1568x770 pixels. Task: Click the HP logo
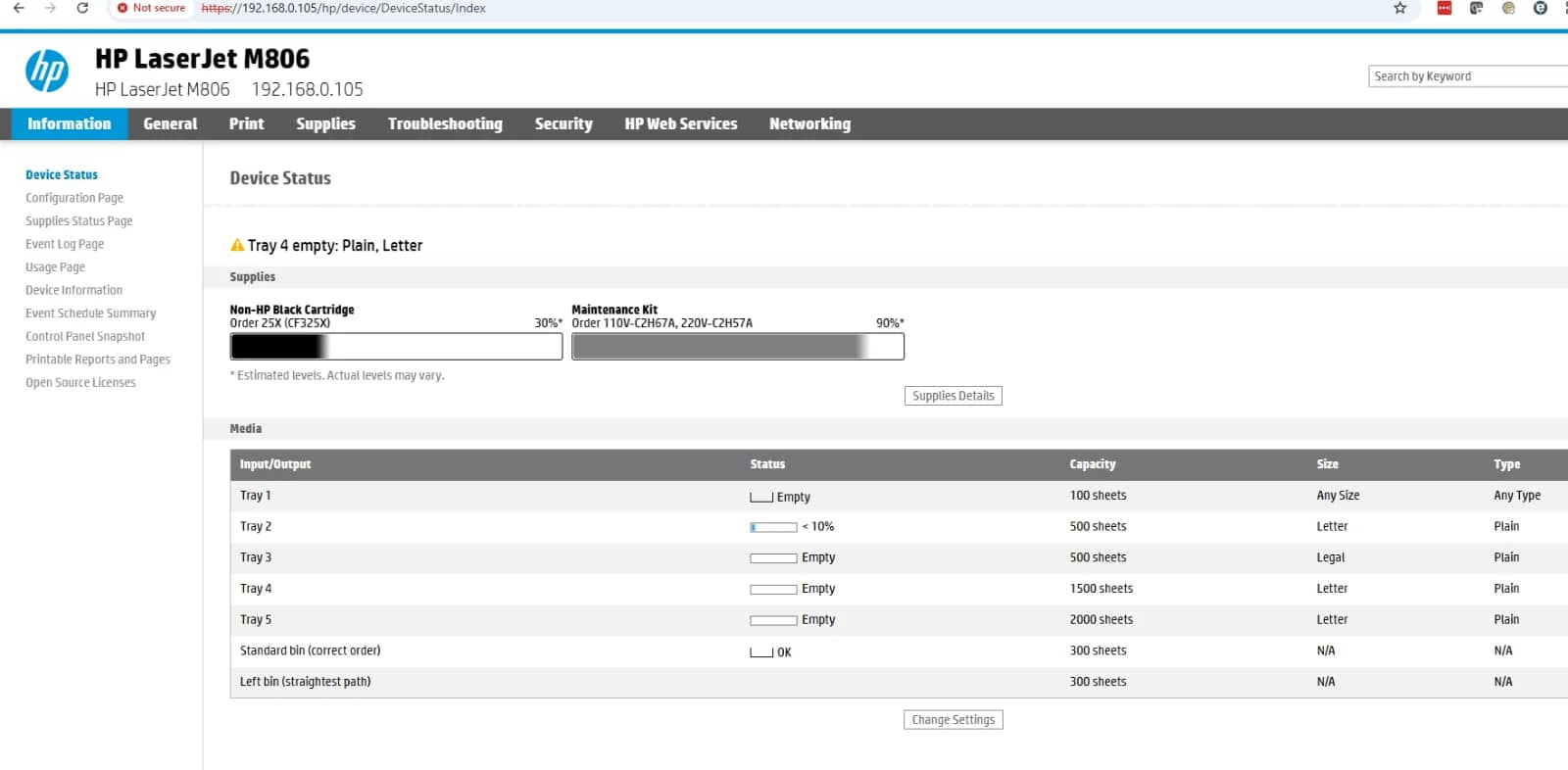[47, 71]
